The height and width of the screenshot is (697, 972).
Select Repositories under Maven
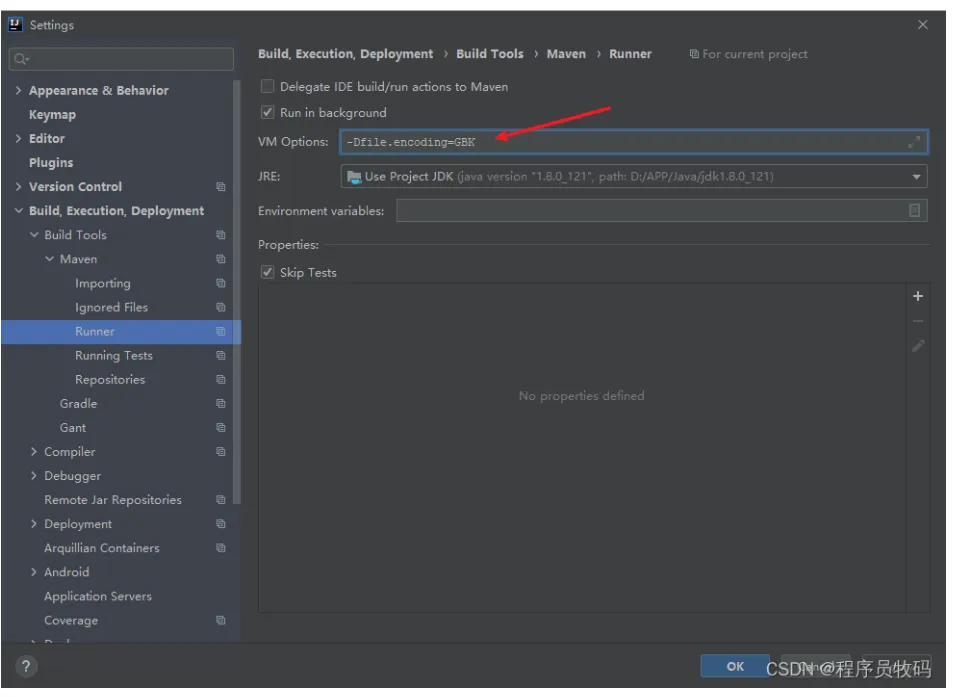pyautogui.click(x=110, y=380)
